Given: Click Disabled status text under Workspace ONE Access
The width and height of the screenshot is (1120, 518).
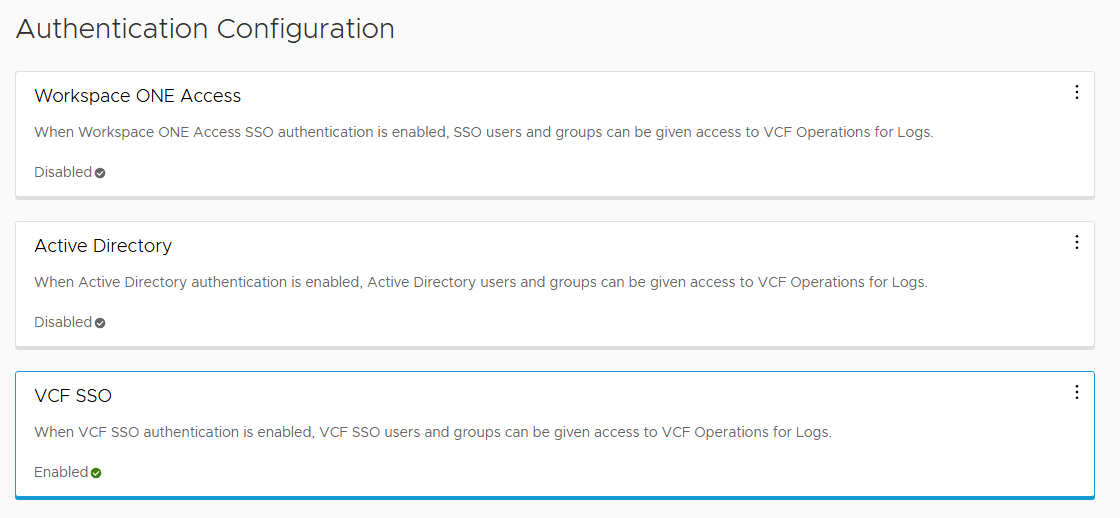Looking at the screenshot, I should click(62, 172).
